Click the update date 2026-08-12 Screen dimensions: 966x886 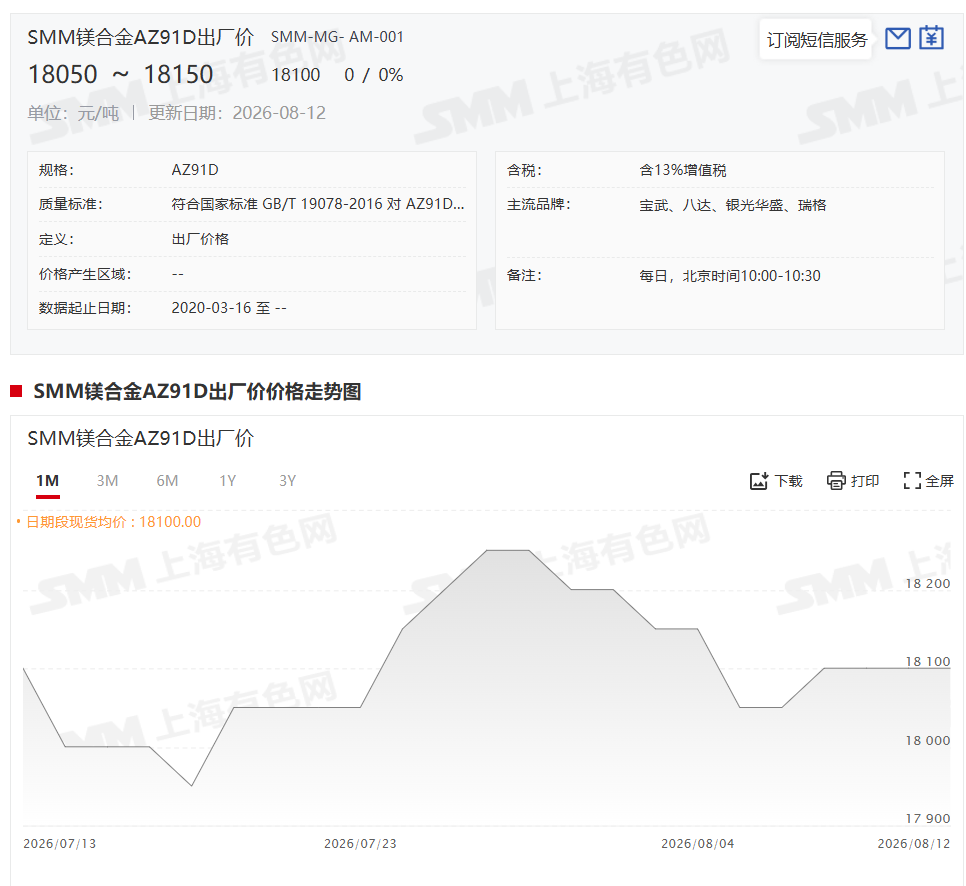pyautogui.click(x=279, y=113)
